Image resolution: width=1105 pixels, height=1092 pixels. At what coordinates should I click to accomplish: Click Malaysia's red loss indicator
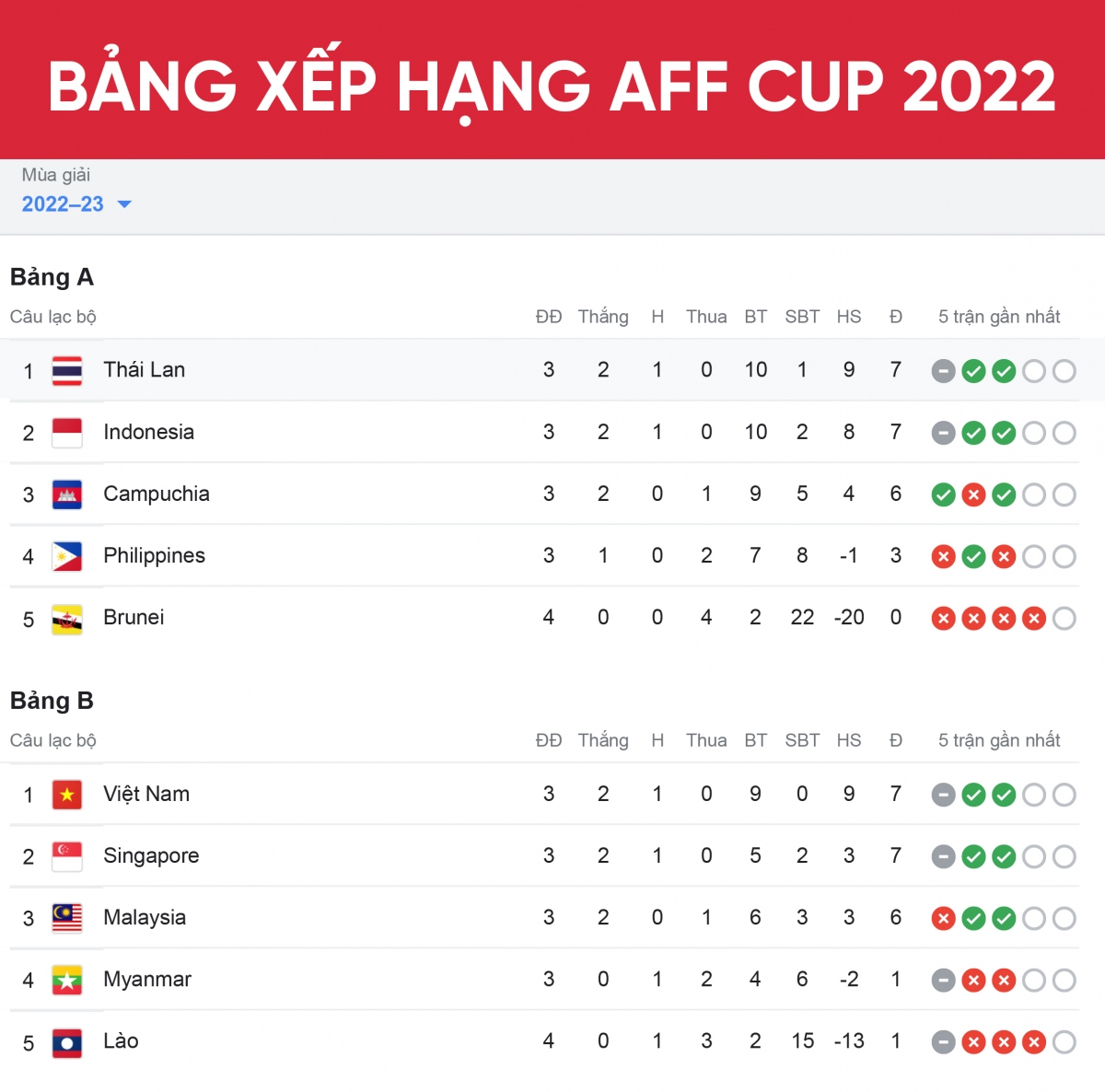943,919
